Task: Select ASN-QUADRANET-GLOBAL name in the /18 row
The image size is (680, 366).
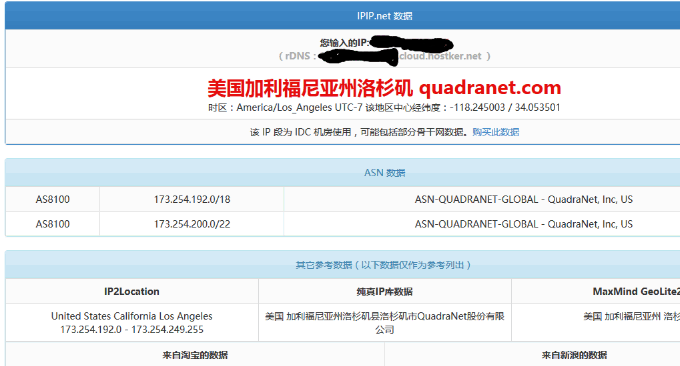Action: (523, 199)
